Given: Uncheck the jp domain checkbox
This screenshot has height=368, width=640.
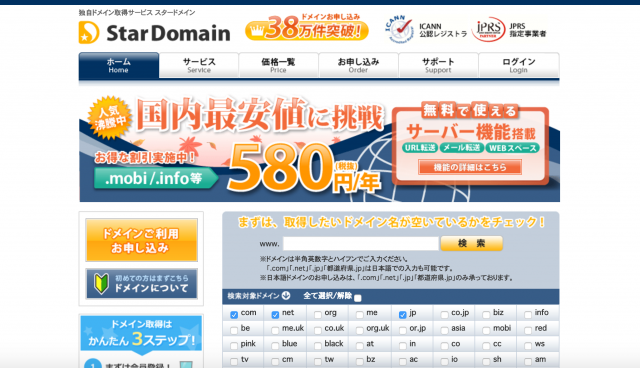Looking at the screenshot, I should pos(402,315).
